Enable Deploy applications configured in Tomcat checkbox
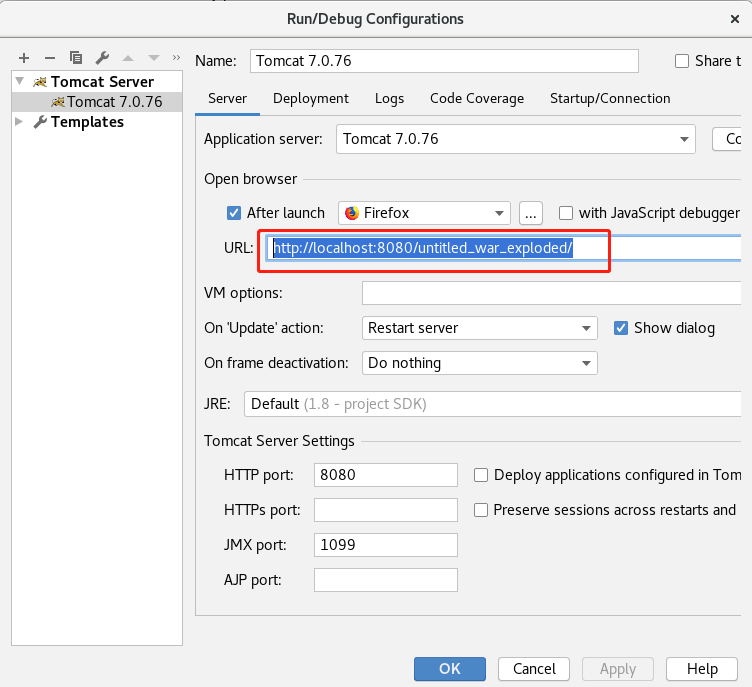Screen dimensions: 752x687 [481, 475]
